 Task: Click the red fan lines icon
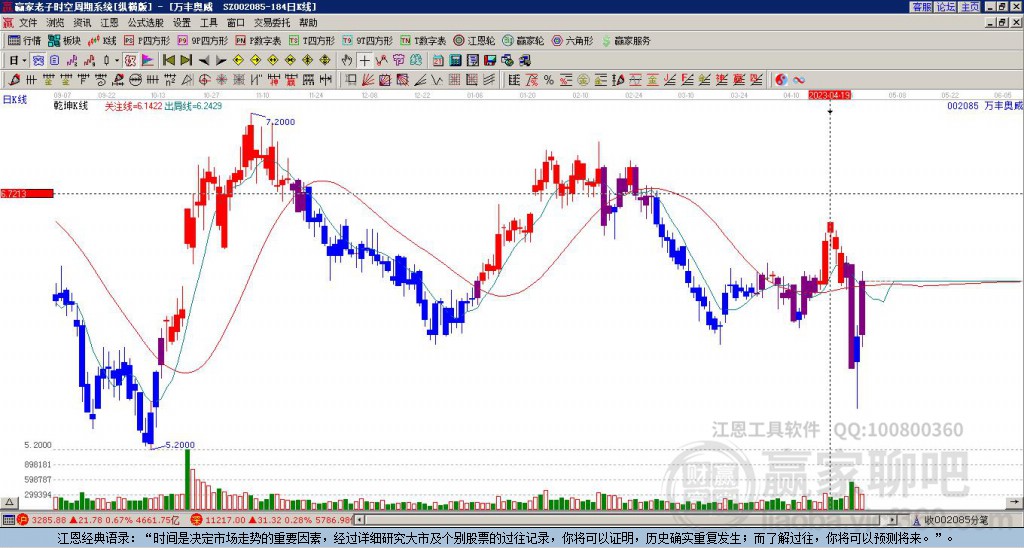click(368, 80)
